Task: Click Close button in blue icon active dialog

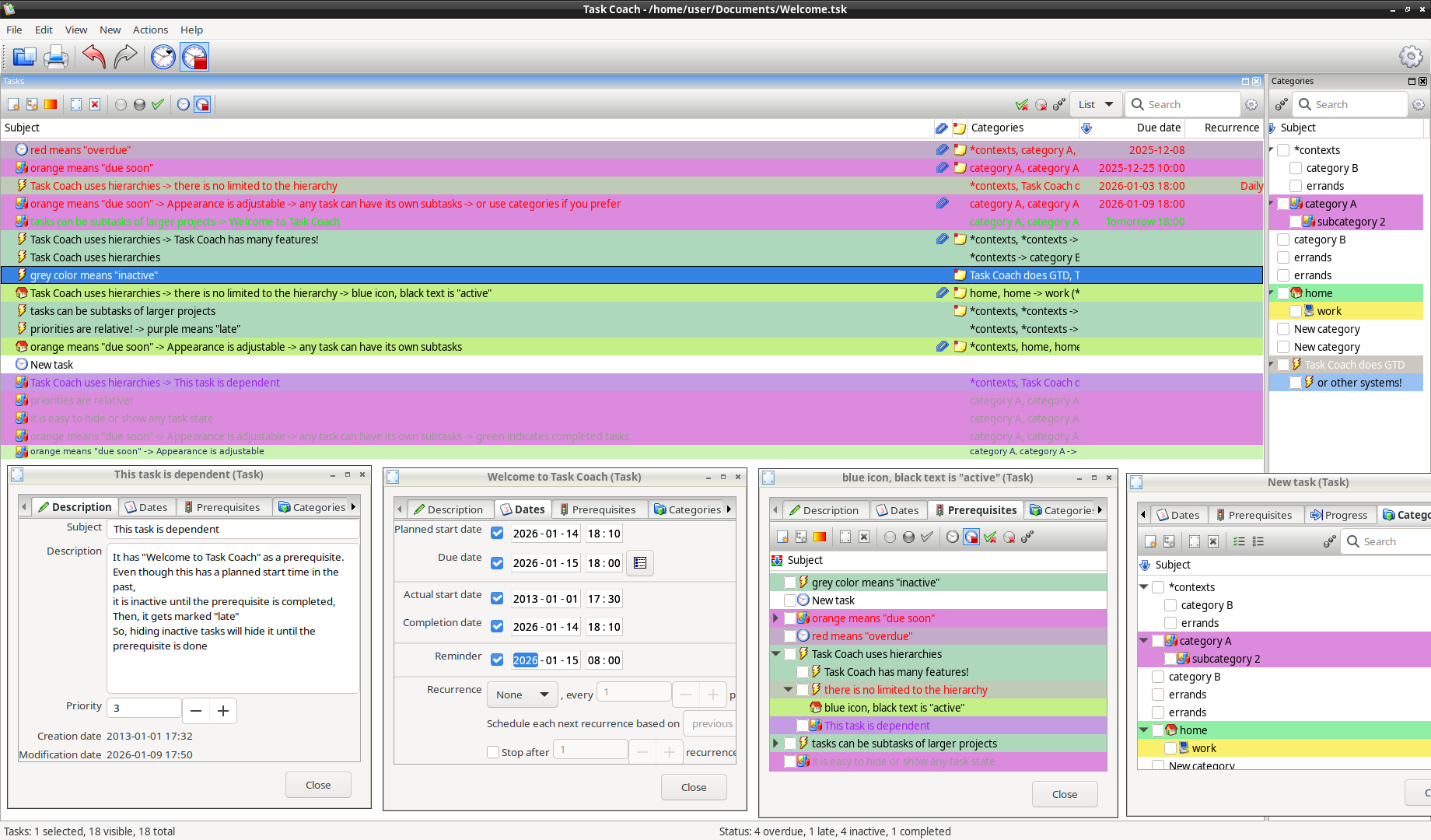Action: pos(1065,794)
